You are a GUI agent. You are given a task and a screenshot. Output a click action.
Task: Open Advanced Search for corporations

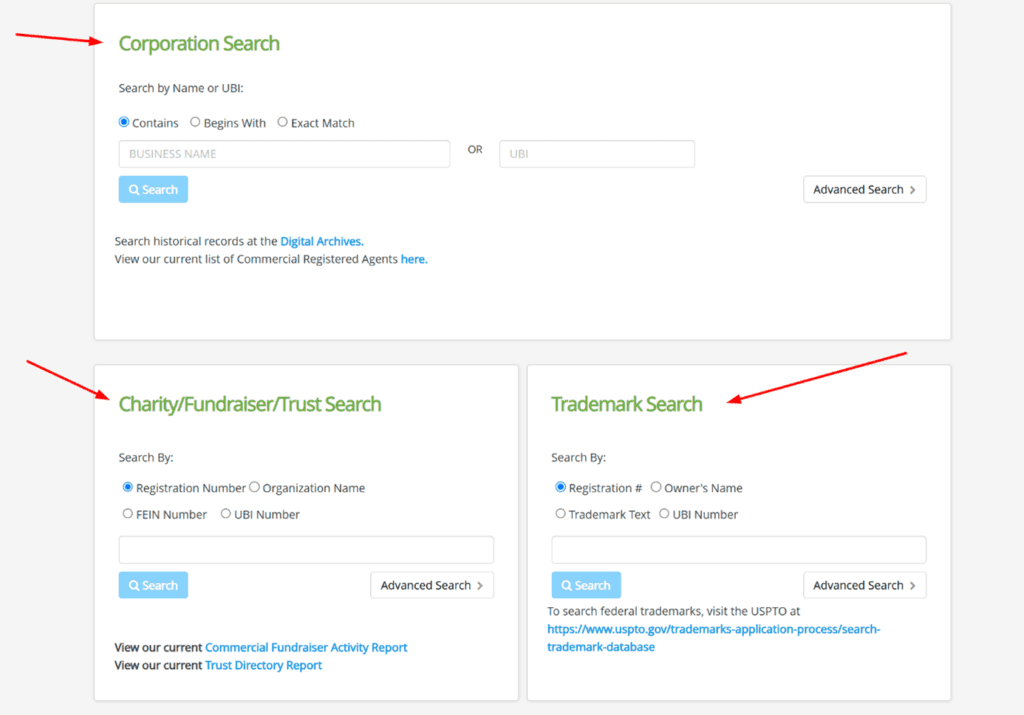[863, 189]
